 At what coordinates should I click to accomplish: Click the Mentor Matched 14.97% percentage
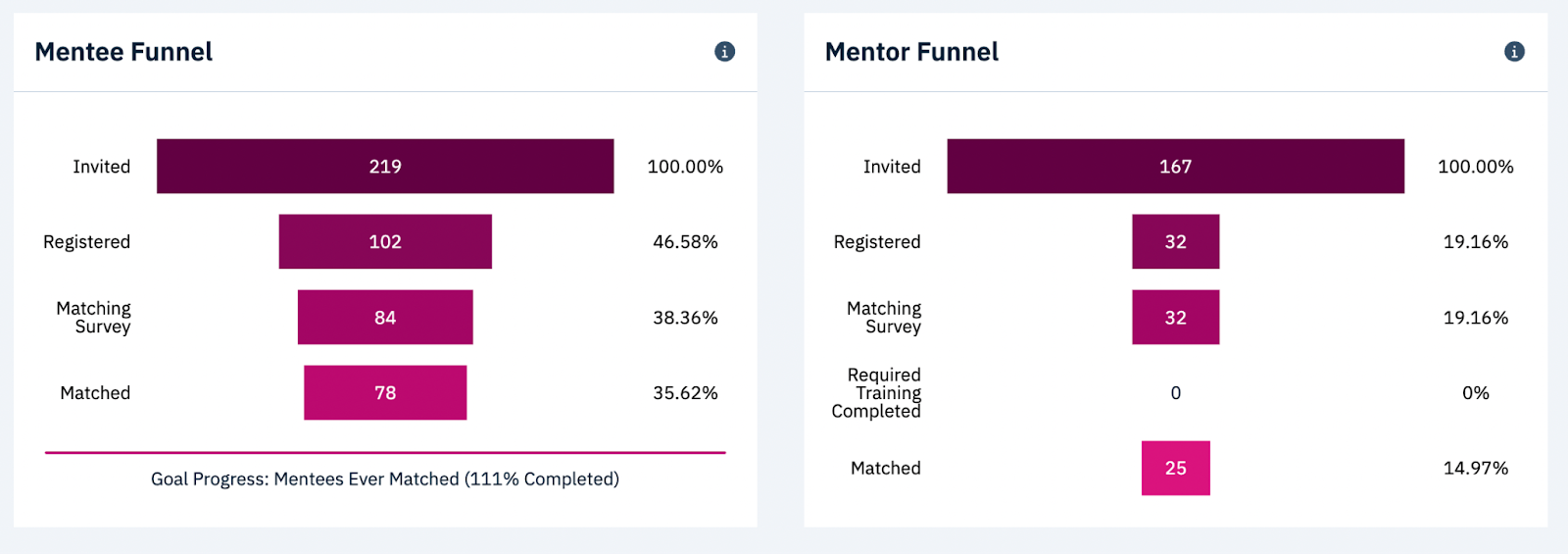[x=1475, y=469]
